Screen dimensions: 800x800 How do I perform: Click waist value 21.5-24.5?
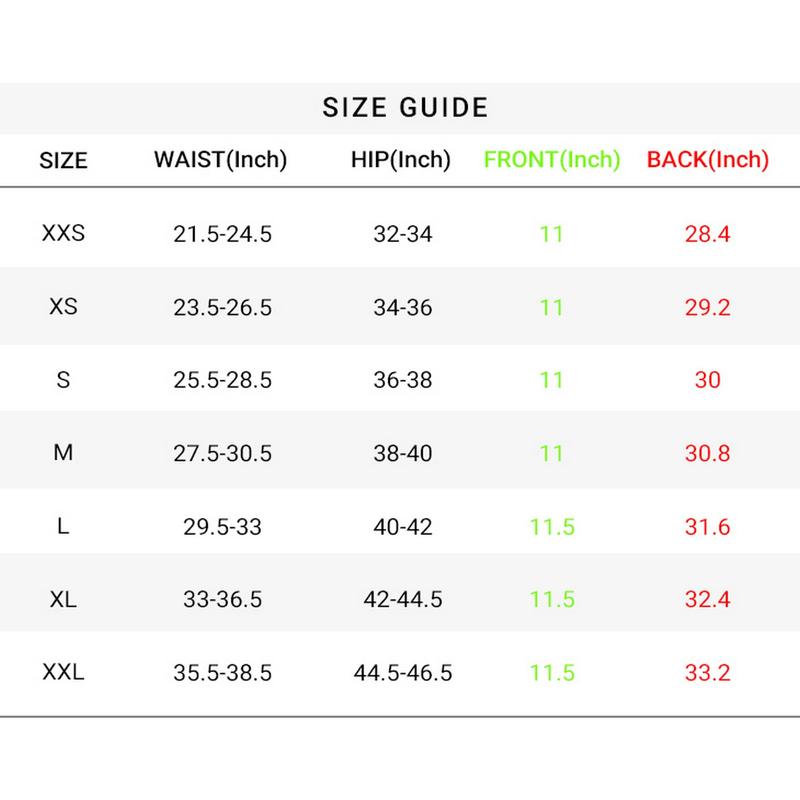(x=222, y=235)
